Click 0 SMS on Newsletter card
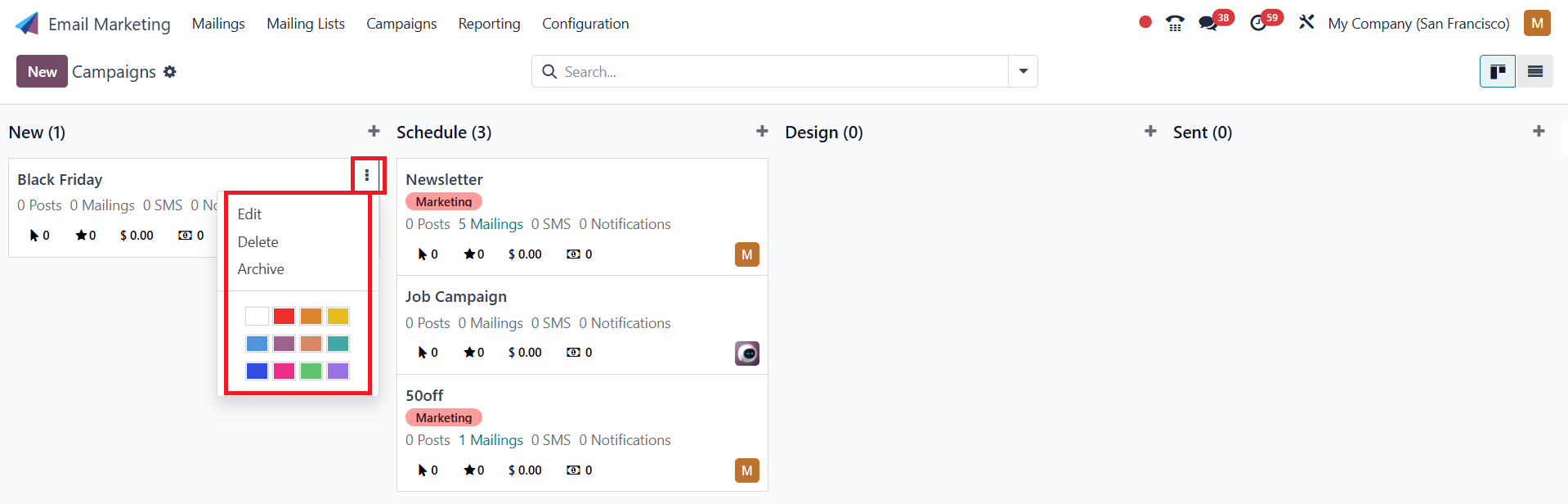Screen dimensions: 1568x504 [x=551, y=224]
